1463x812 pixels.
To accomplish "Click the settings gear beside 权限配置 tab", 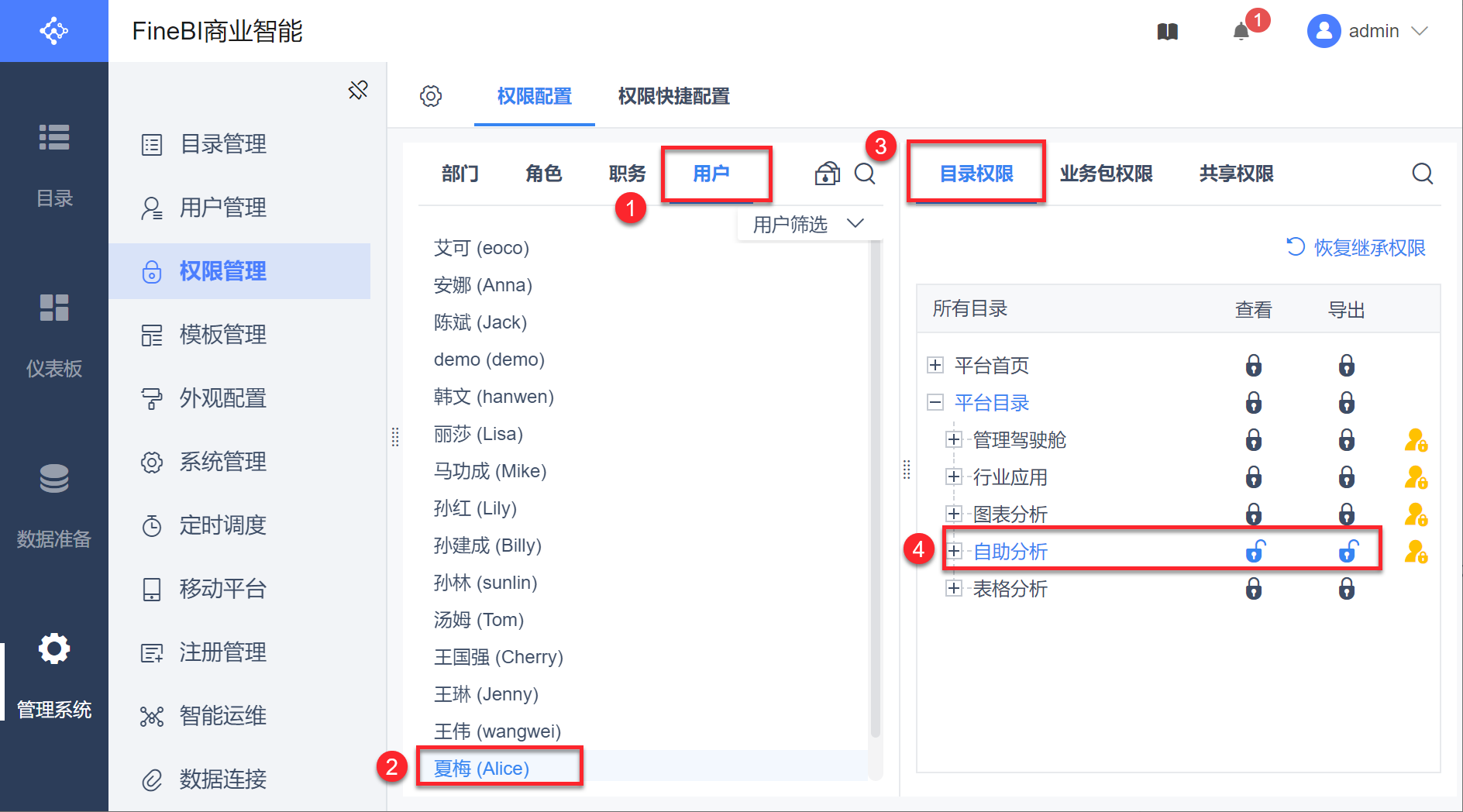I will [x=431, y=96].
